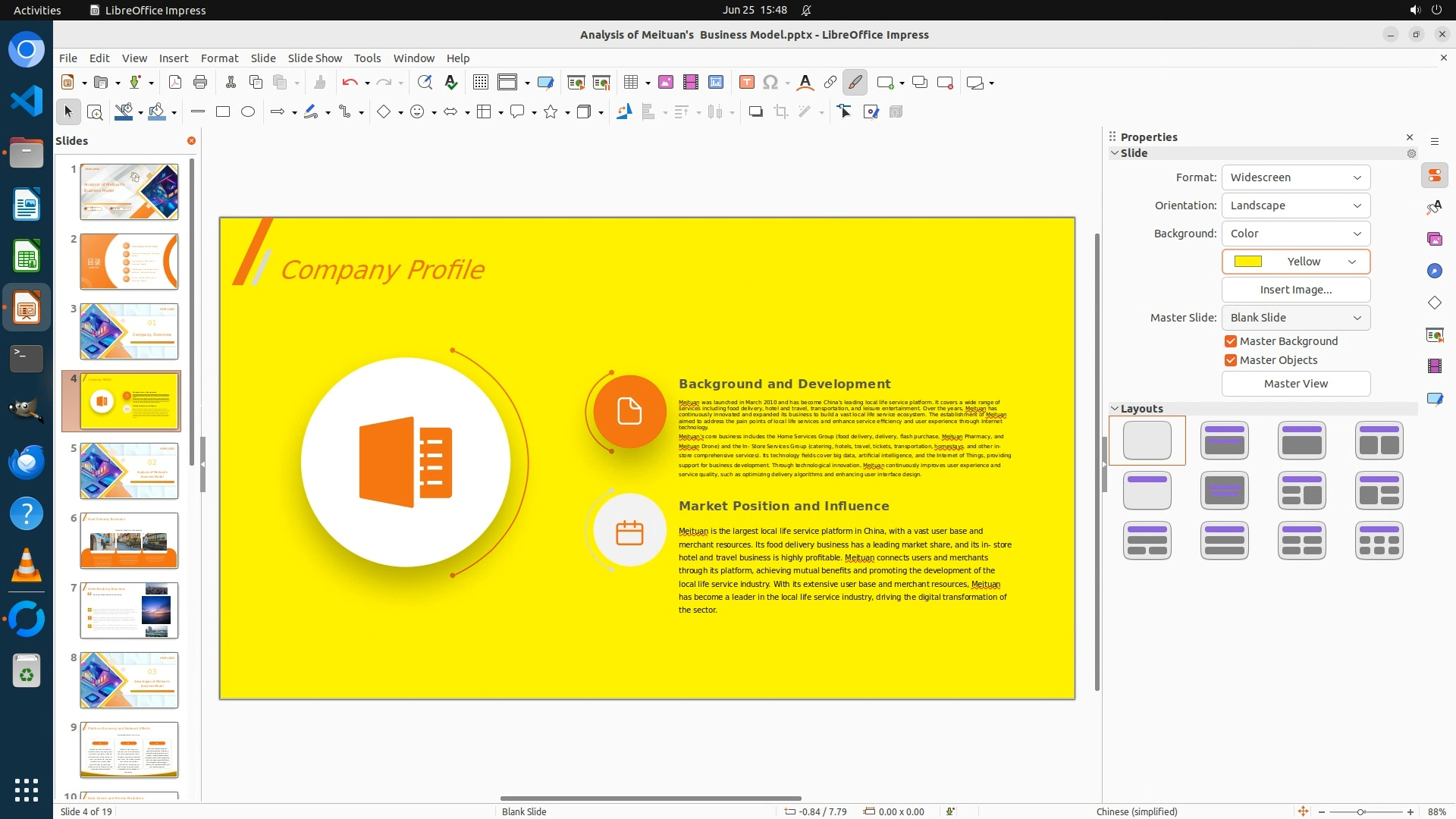Click the Master View button
This screenshot has height=819, width=1456.
[1295, 384]
